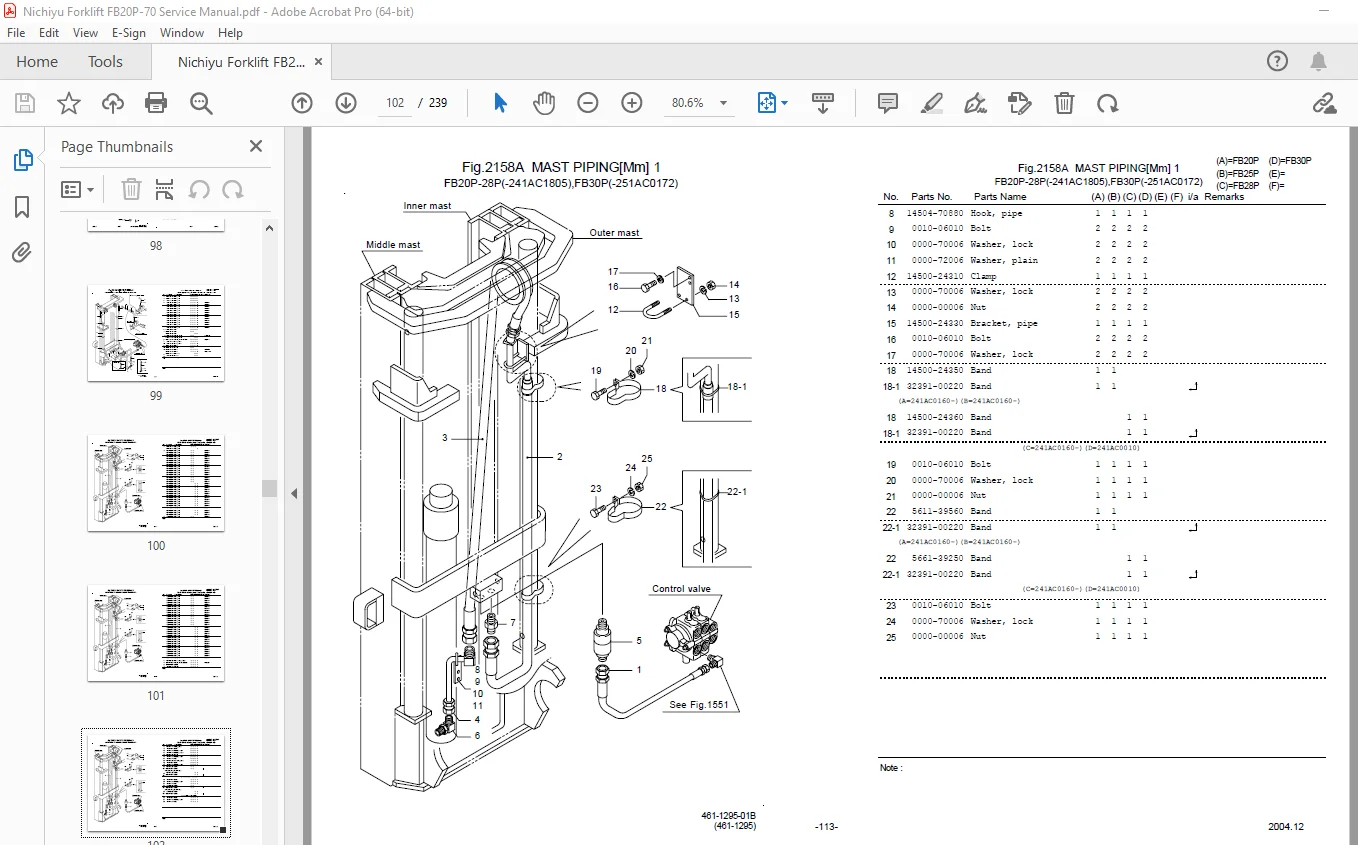Select the page 100 thumbnail
The image size is (1358, 845).
pos(156,484)
